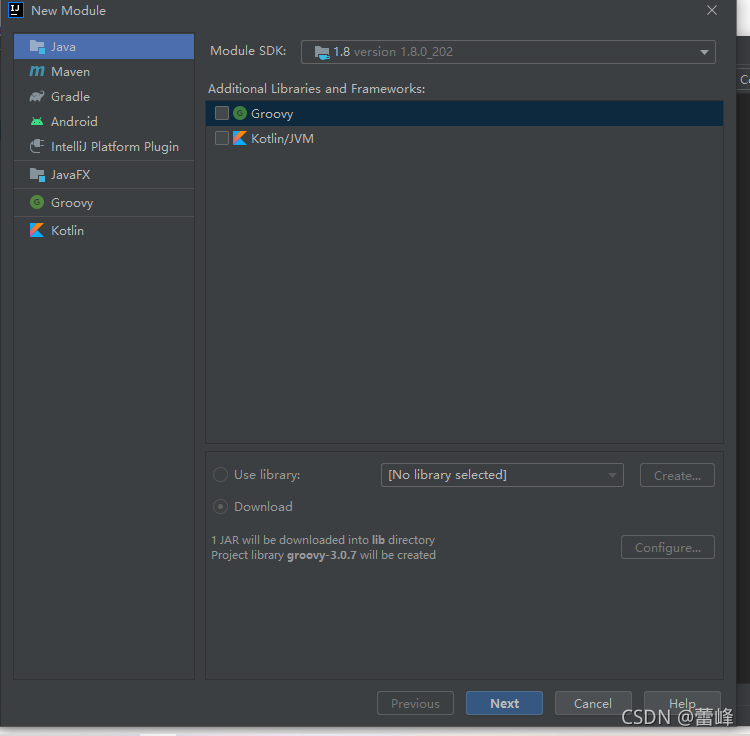
Task: Choose the Android module type
Action: pyautogui.click(x=104, y=121)
